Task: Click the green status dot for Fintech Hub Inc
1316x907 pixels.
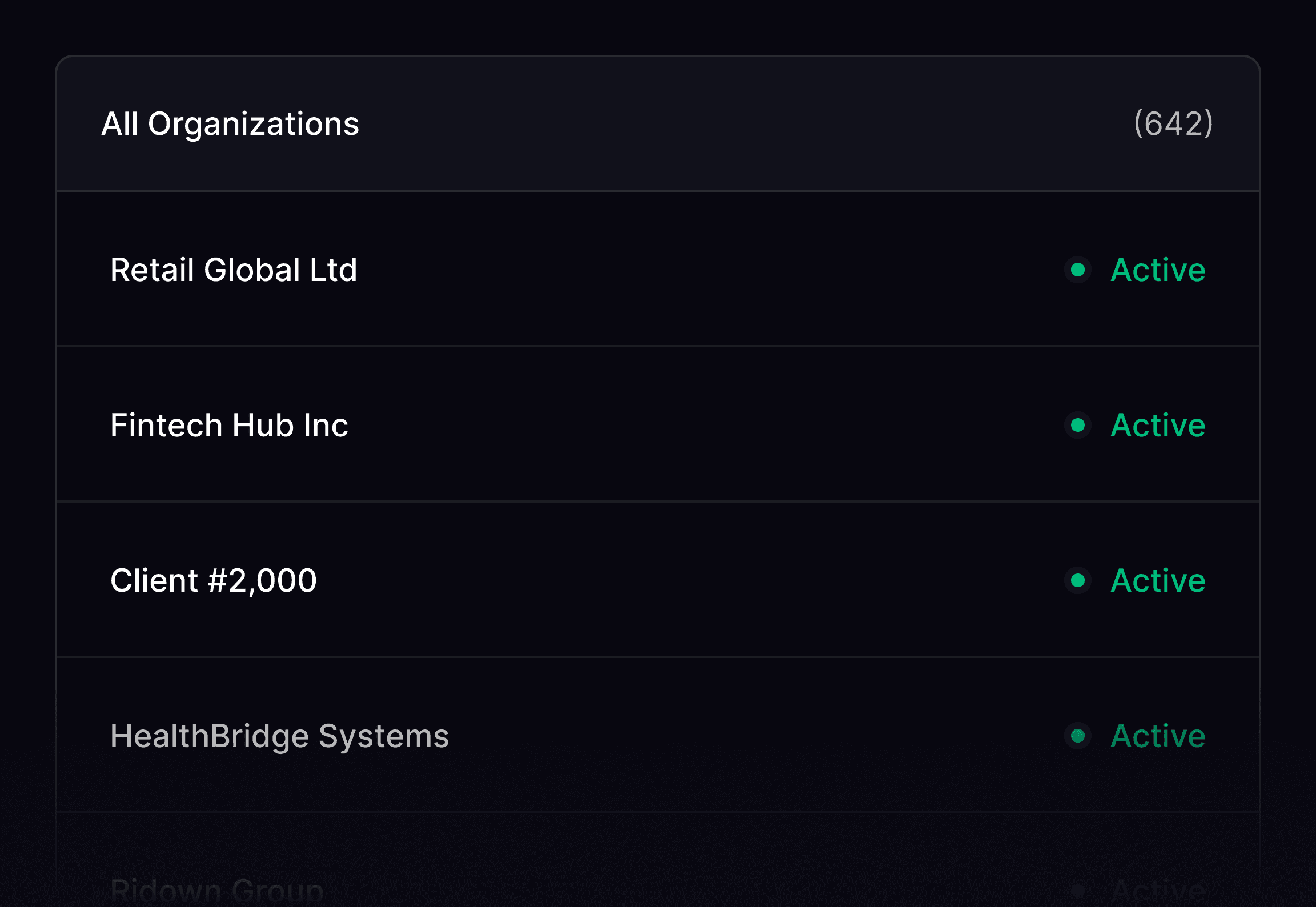Action: pos(1078,425)
